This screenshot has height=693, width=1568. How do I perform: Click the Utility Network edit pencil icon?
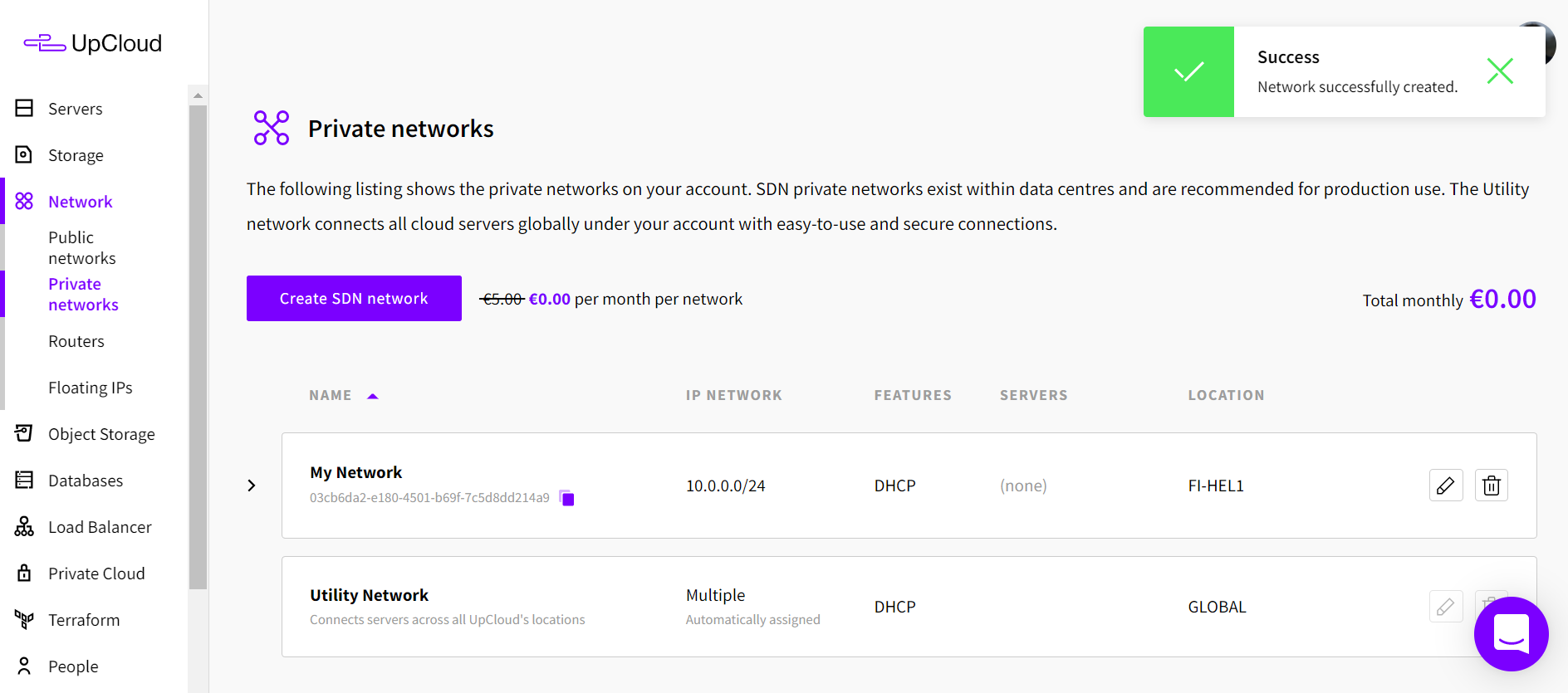coord(1446,607)
